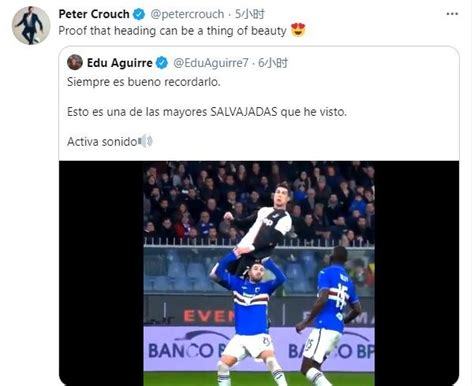Open Edu Aguirre's small avatar
Image resolution: width=474 pixels, height=386 pixels.
pyautogui.click(x=75, y=62)
